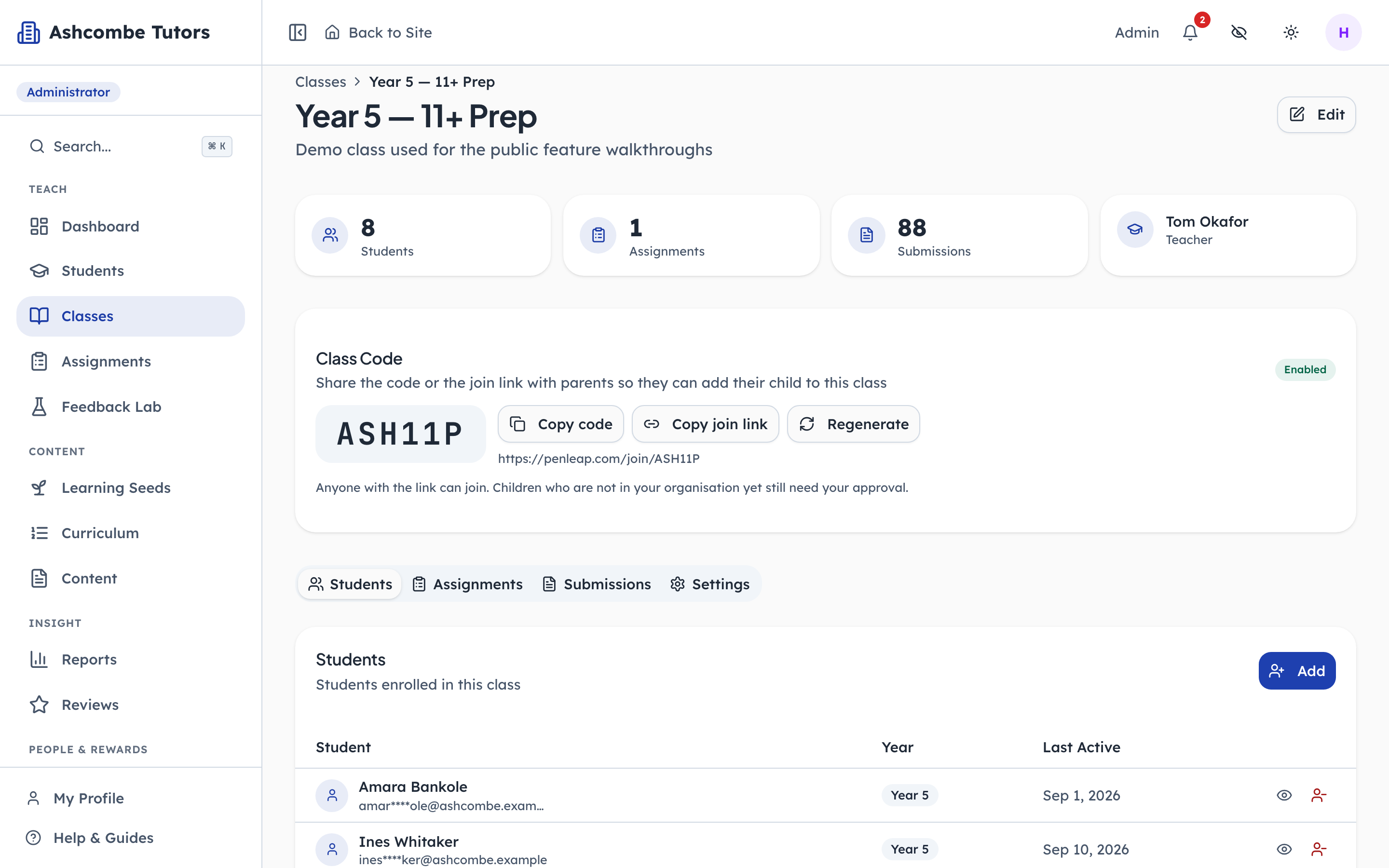Image resolution: width=1389 pixels, height=868 pixels.
Task: Copy the class code
Action: (561, 424)
